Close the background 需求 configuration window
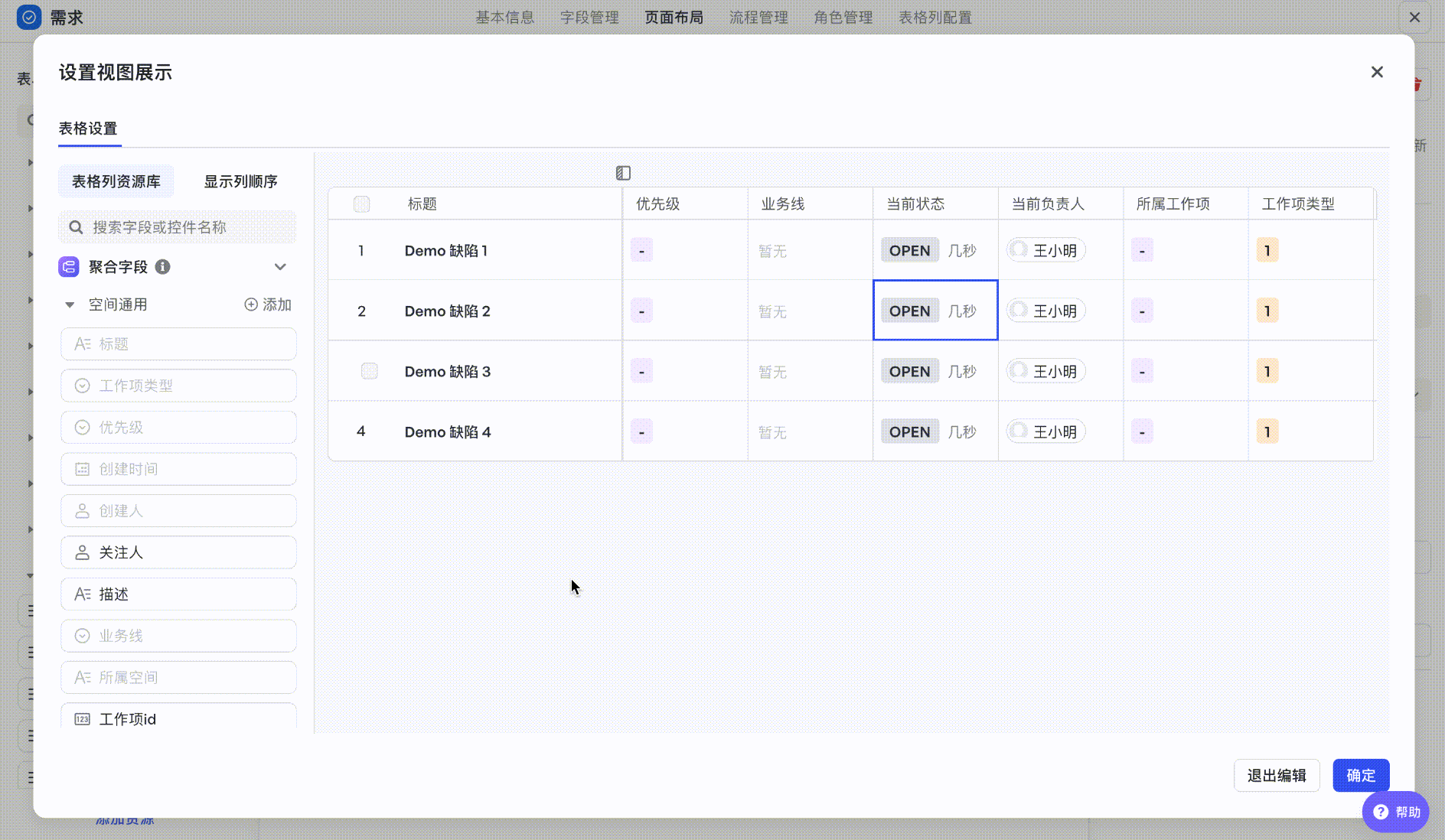The image size is (1445, 840). (x=1414, y=17)
